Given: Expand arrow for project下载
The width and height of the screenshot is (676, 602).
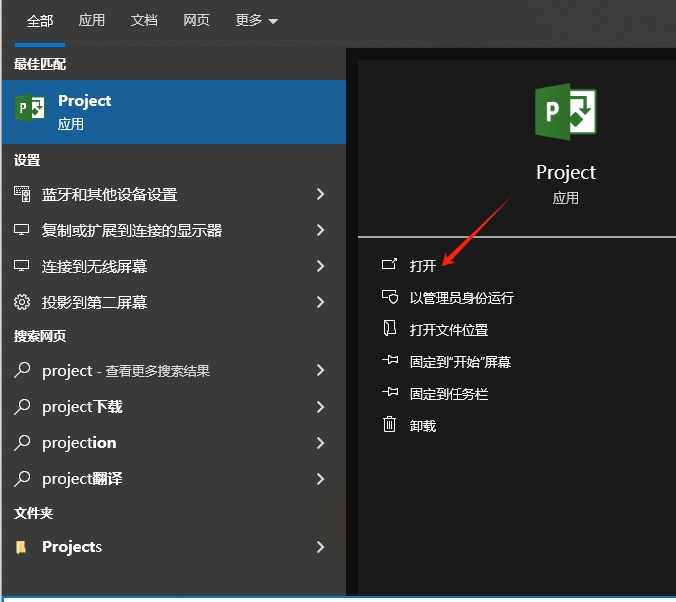Looking at the screenshot, I should (320, 407).
